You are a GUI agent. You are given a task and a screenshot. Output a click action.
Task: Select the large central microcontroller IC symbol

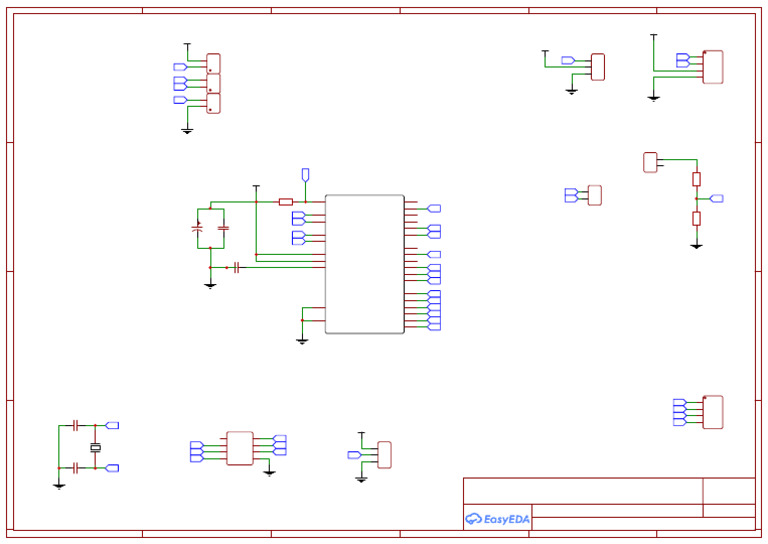coord(364,264)
